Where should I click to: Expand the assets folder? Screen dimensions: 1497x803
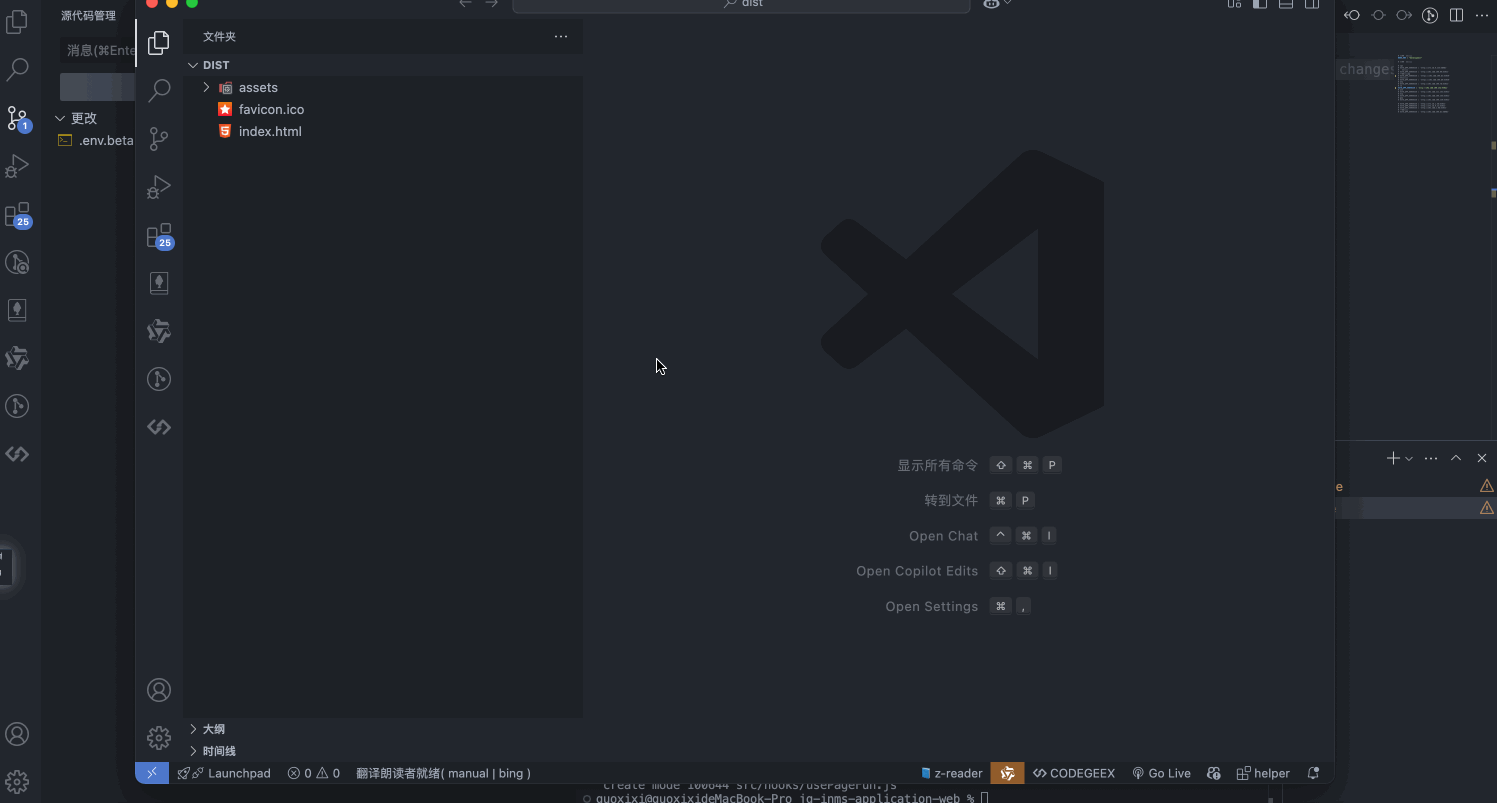pos(383,88)
